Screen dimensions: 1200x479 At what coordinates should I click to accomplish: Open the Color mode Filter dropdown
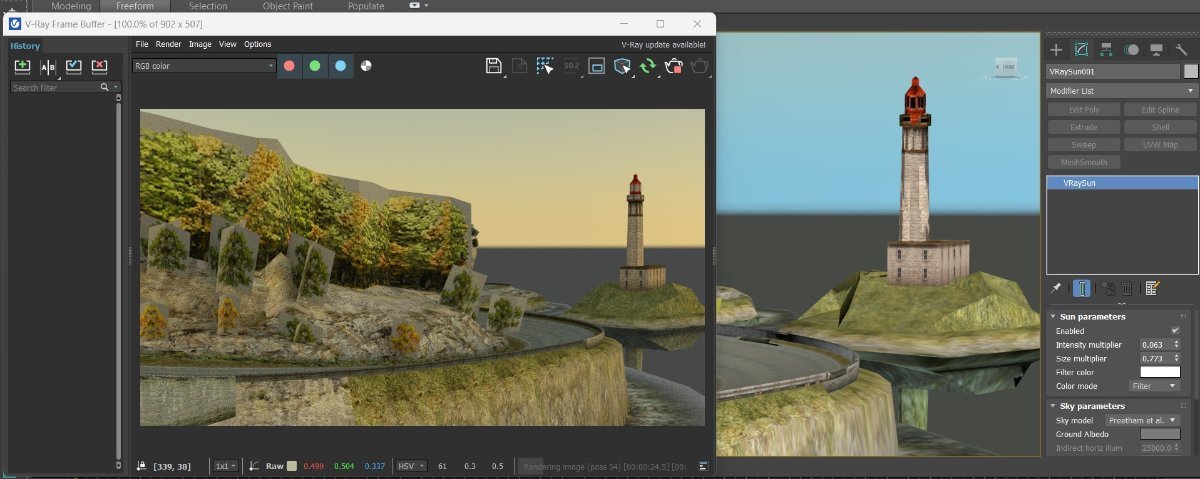[1154, 386]
